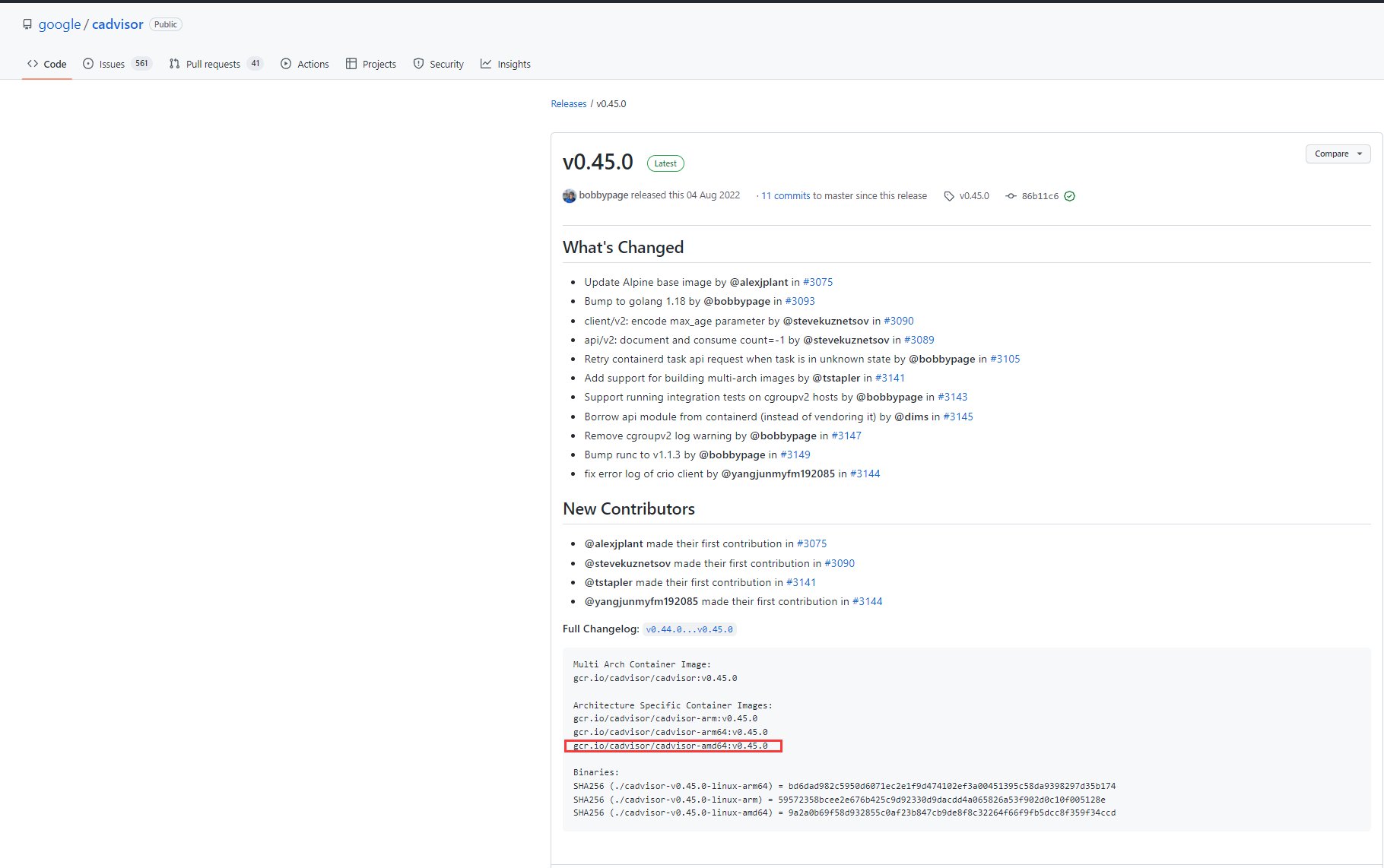Click text gcr.io/cadvisor/cadvisor-arm:v0.45.0

pos(665,718)
